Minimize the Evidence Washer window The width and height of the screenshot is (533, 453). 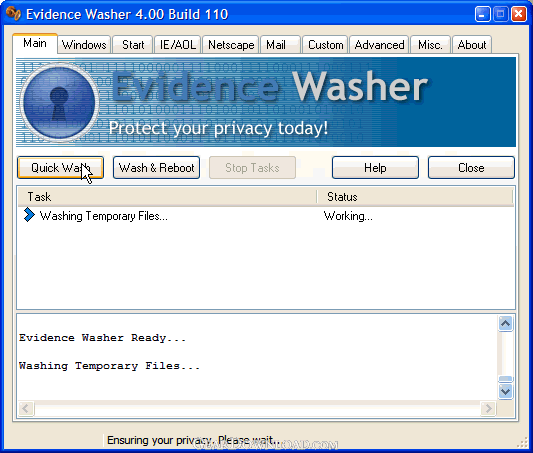(x=482, y=14)
